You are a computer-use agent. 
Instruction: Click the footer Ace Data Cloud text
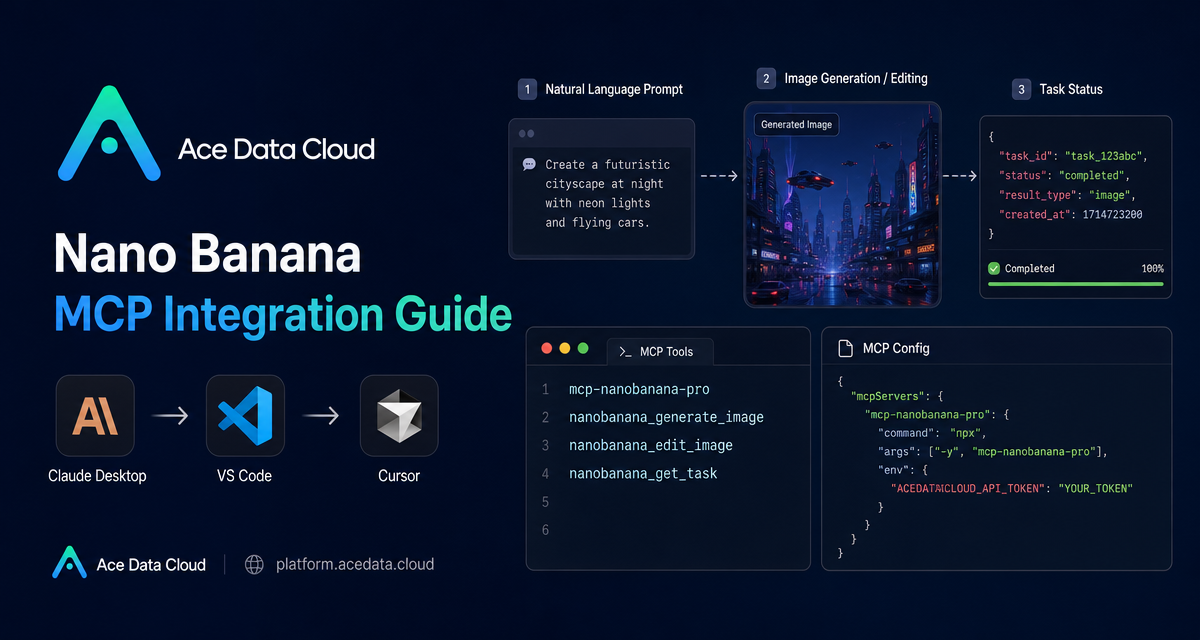(151, 564)
